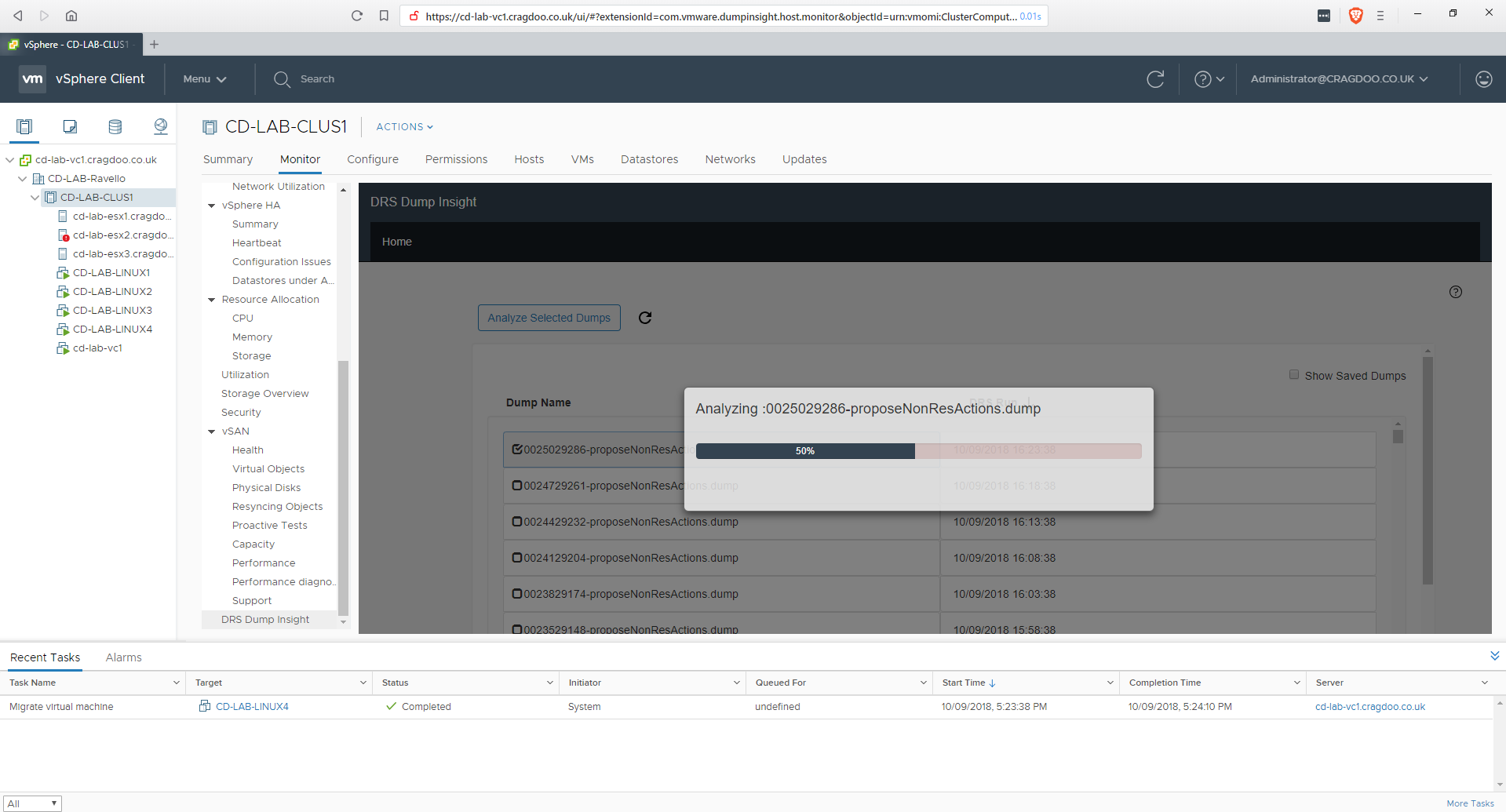Click the browser address bar
Image resolution: width=1506 pixels, height=812 pixels.
pyautogui.click(x=722, y=16)
